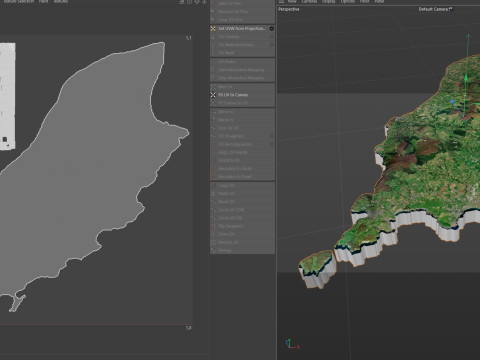Image resolution: width=480 pixels, height=360 pixels.
Task: Select Cycle UV CW
Action: point(242,218)
